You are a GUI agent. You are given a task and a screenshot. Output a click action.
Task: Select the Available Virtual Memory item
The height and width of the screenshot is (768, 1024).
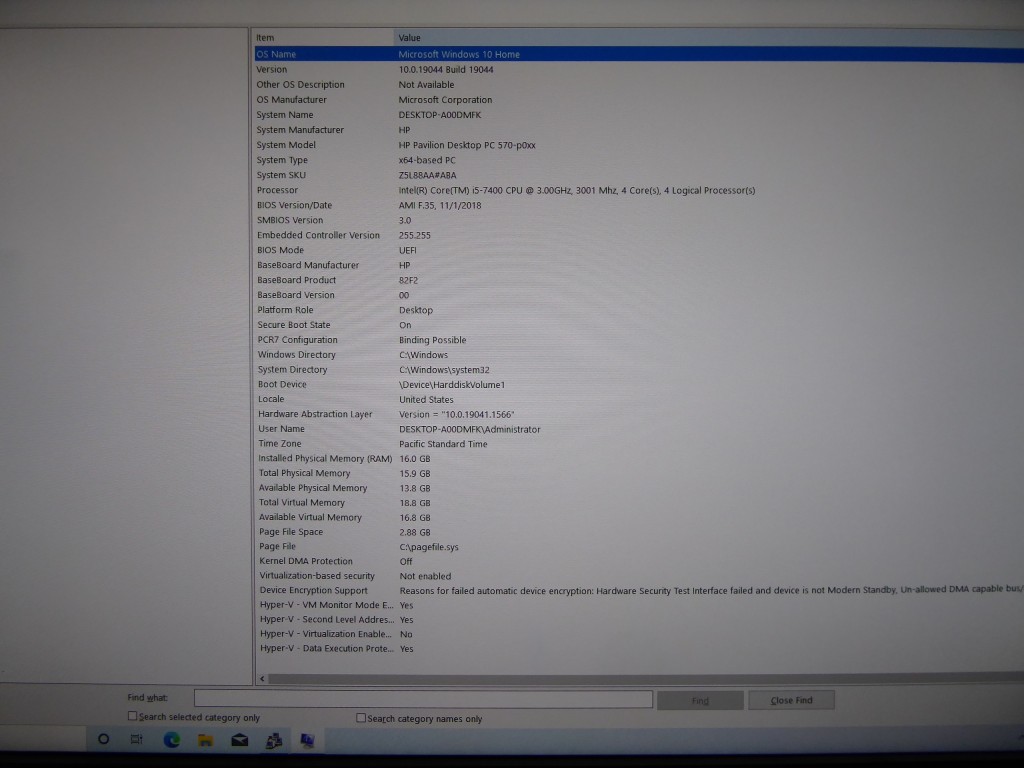coord(310,517)
